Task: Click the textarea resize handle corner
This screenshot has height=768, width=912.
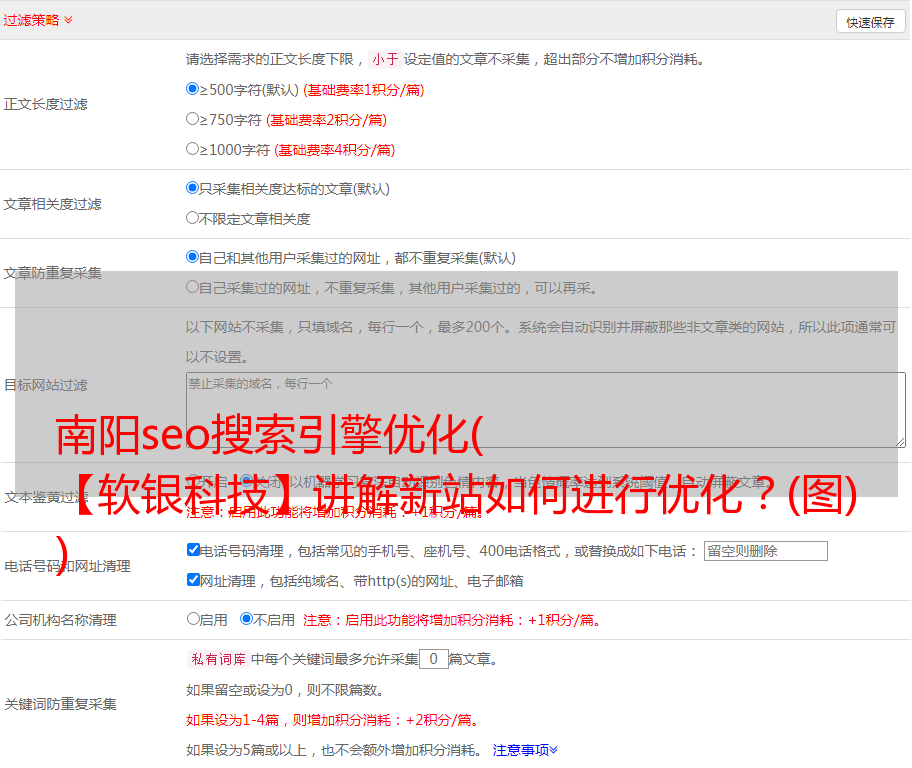Action: (x=900, y=442)
